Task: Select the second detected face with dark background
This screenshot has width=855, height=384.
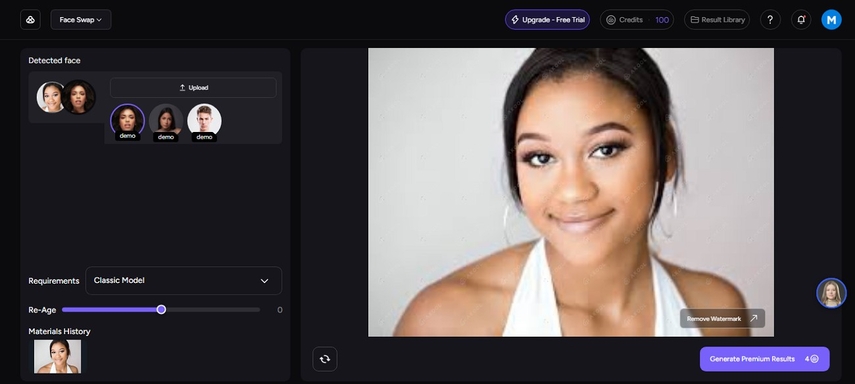Action: (x=79, y=97)
